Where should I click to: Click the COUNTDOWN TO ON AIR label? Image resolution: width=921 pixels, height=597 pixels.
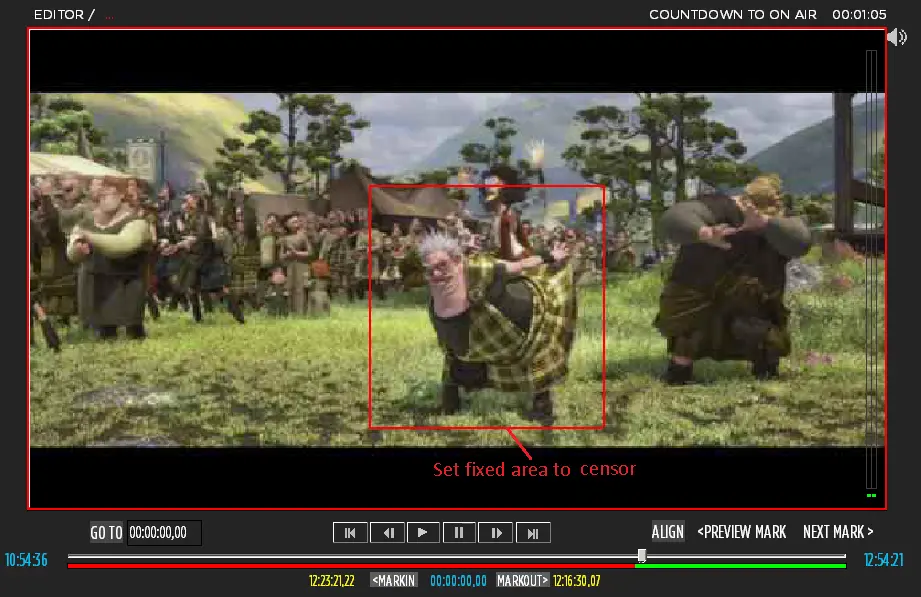coord(733,15)
